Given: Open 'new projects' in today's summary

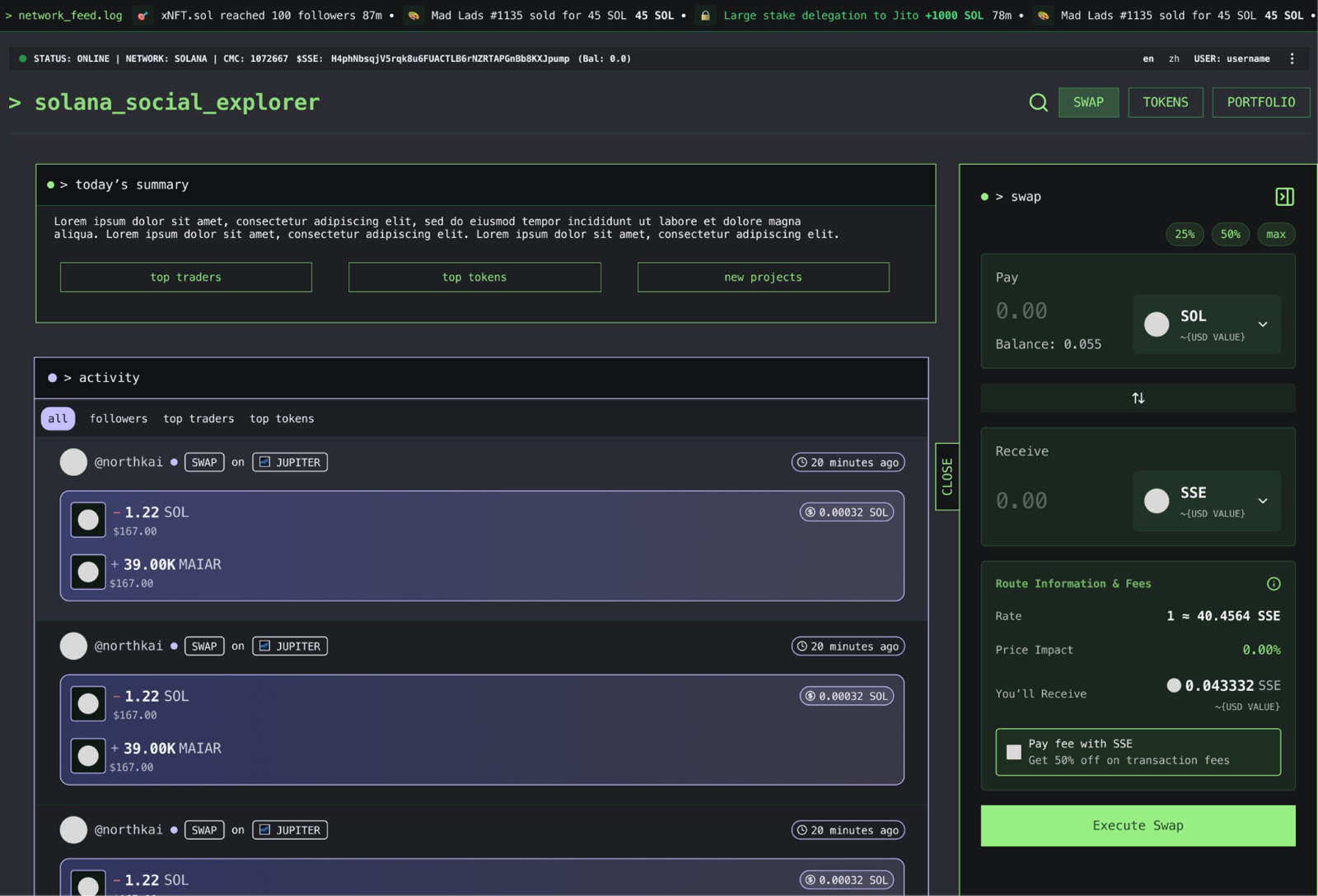Looking at the screenshot, I should [x=763, y=277].
